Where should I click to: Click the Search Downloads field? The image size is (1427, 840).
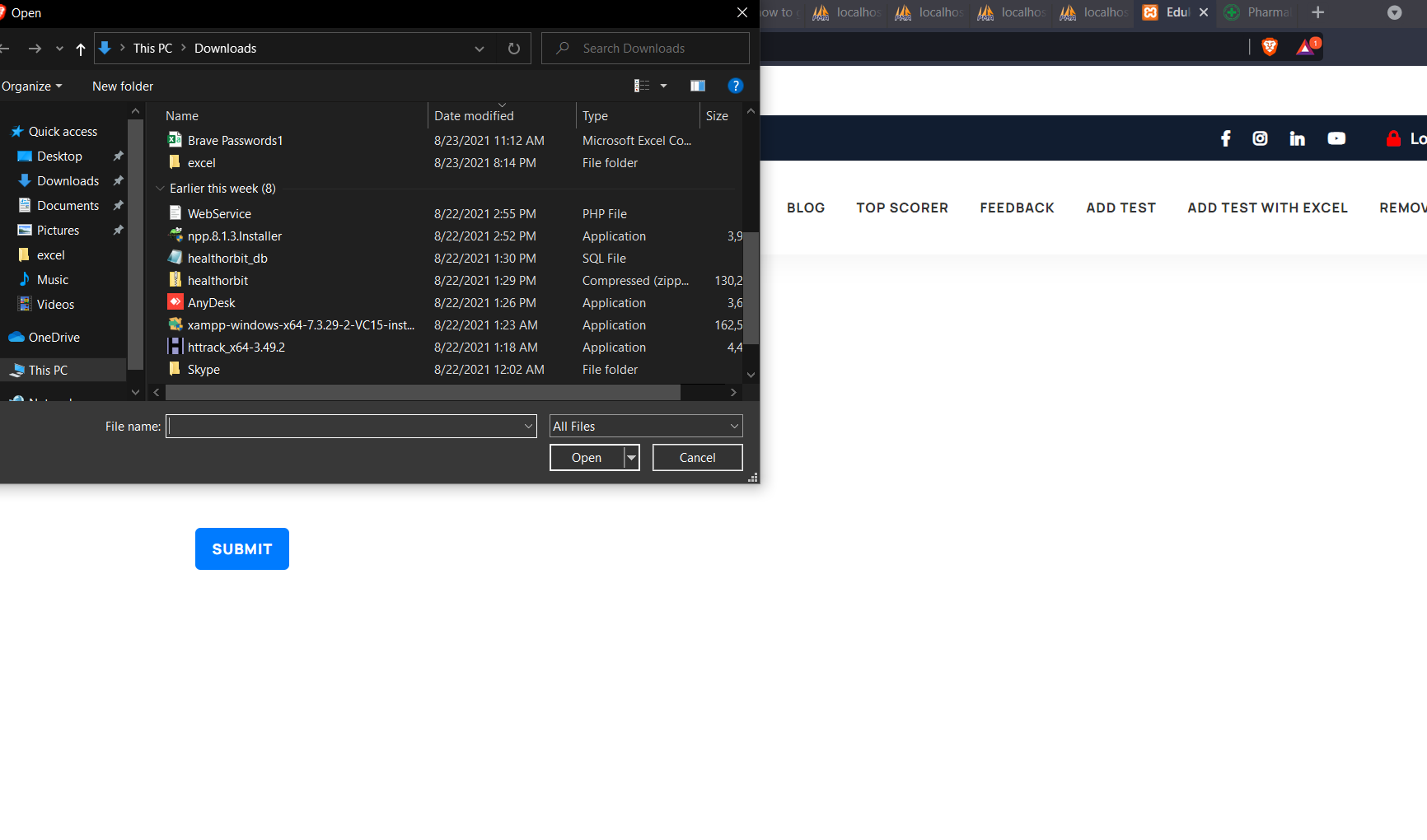(x=645, y=49)
